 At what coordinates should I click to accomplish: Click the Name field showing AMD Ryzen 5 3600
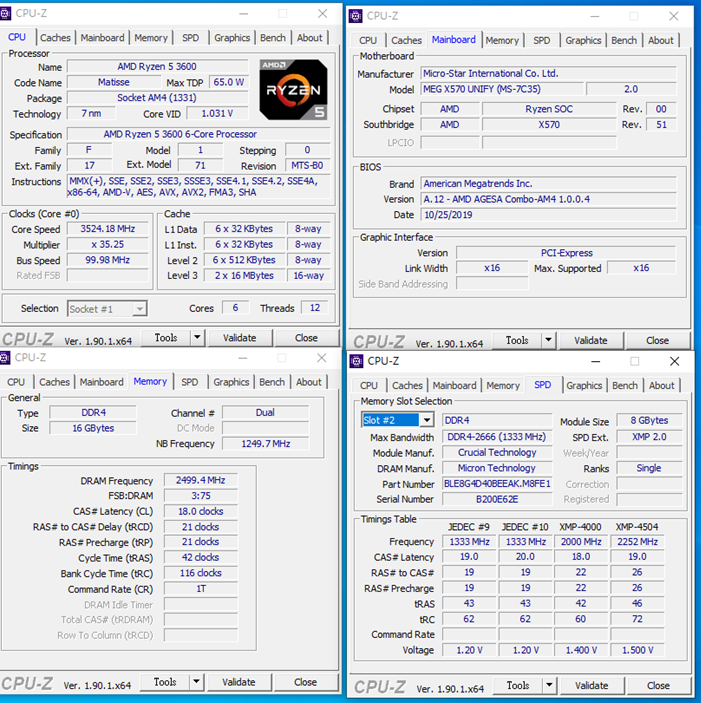(x=157, y=67)
